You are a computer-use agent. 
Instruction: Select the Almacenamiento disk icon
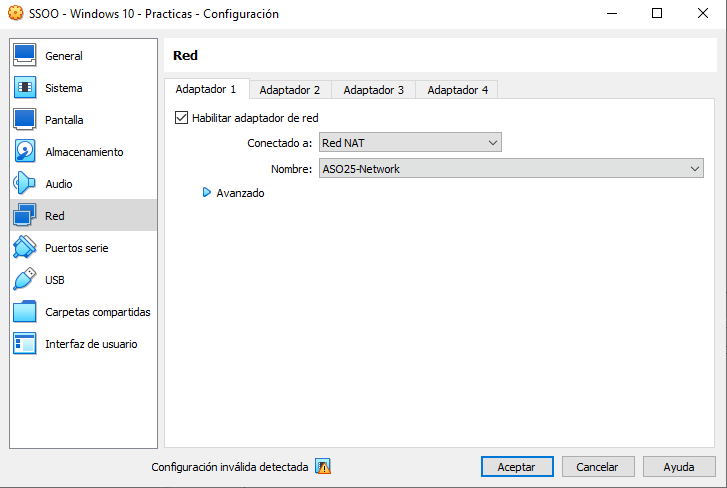(25, 152)
